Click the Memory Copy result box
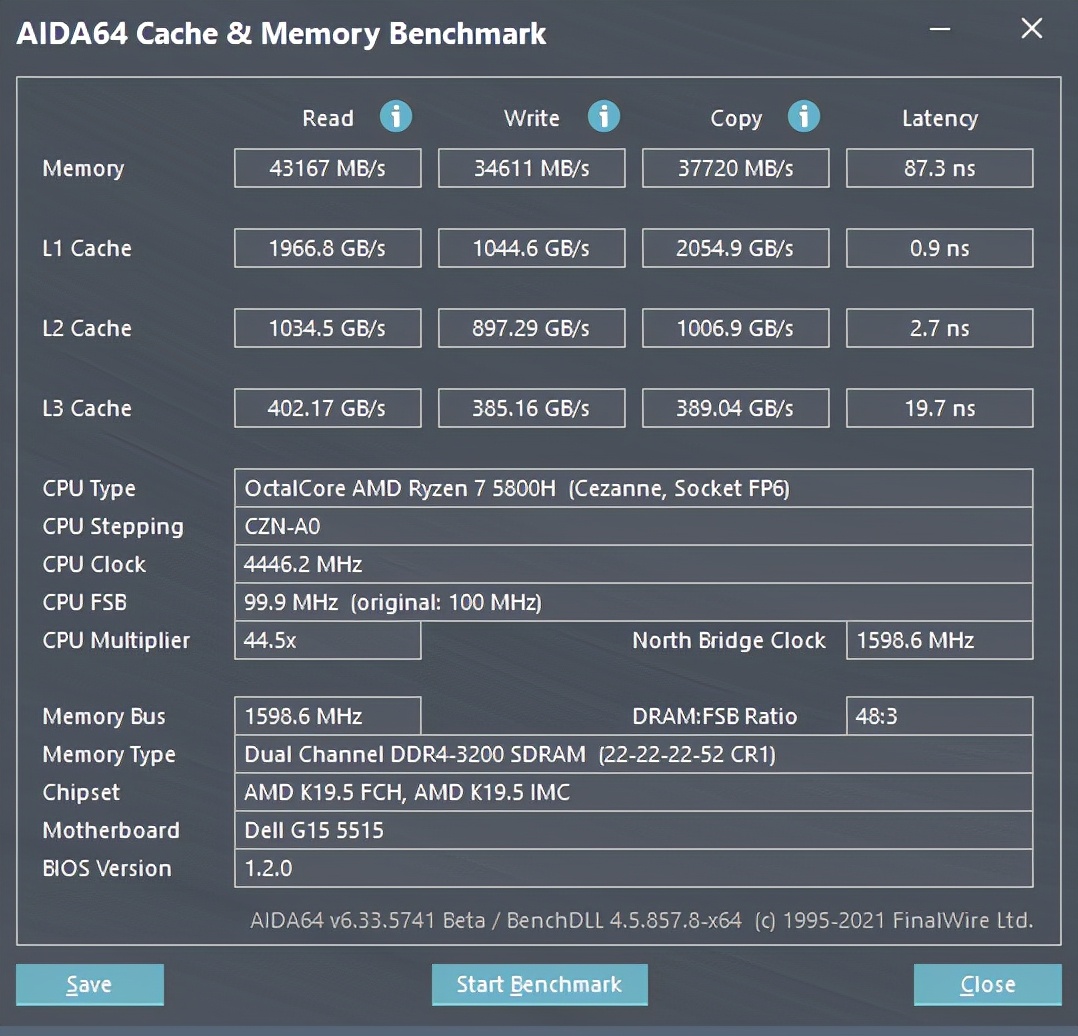Image resolution: width=1078 pixels, height=1036 pixels. tap(735, 168)
